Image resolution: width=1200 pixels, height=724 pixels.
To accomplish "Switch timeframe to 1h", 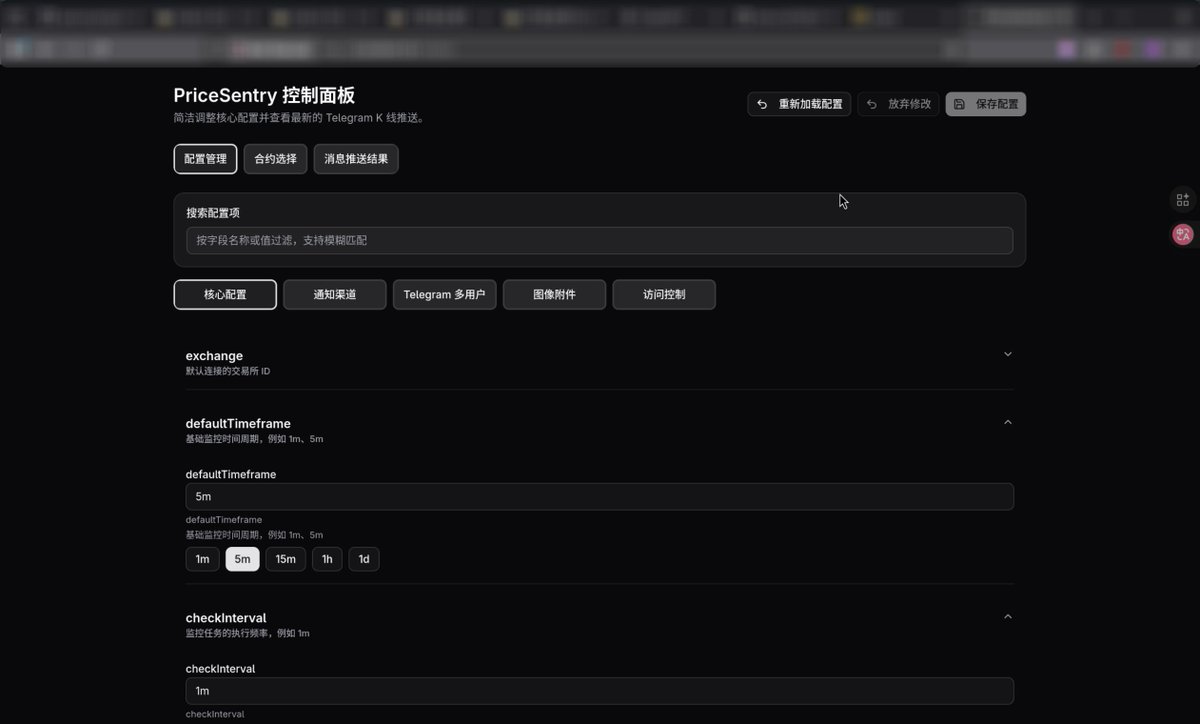I will pos(327,559).
